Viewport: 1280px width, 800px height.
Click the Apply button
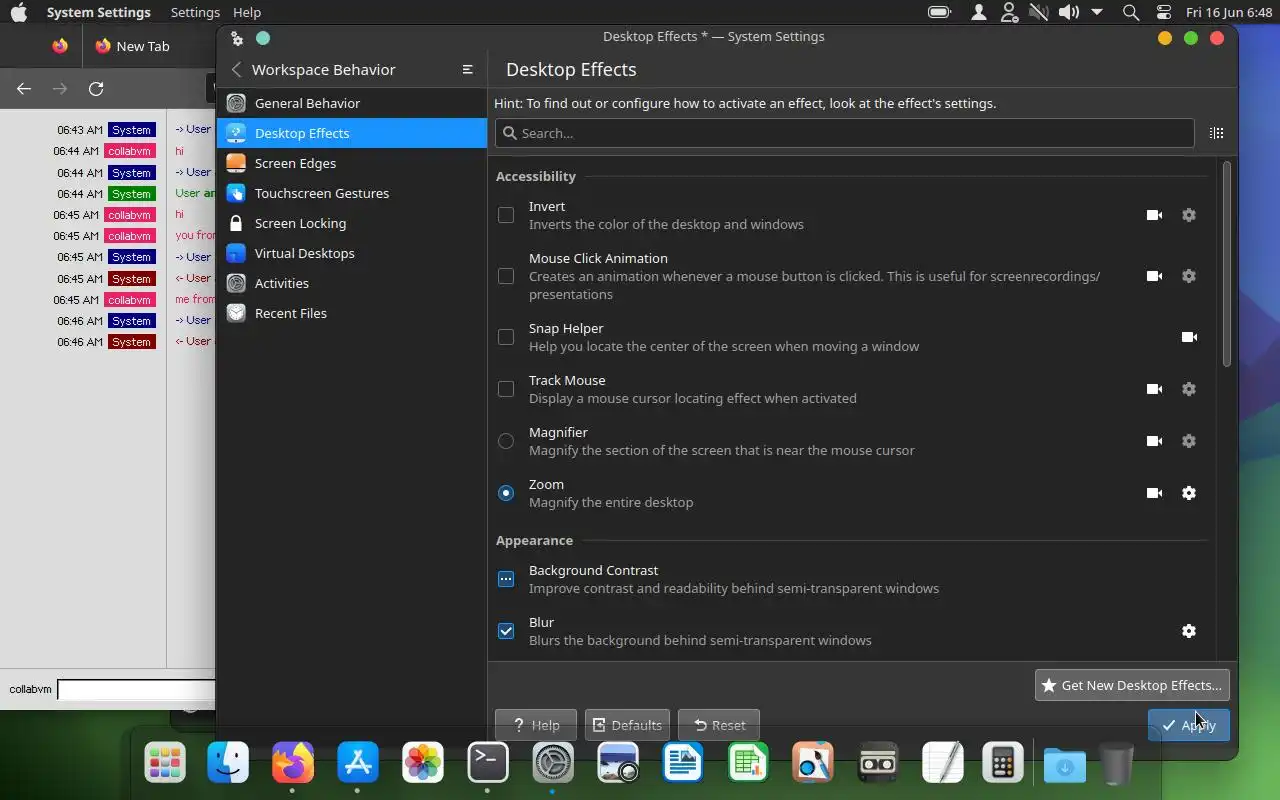coord(1188,725)
